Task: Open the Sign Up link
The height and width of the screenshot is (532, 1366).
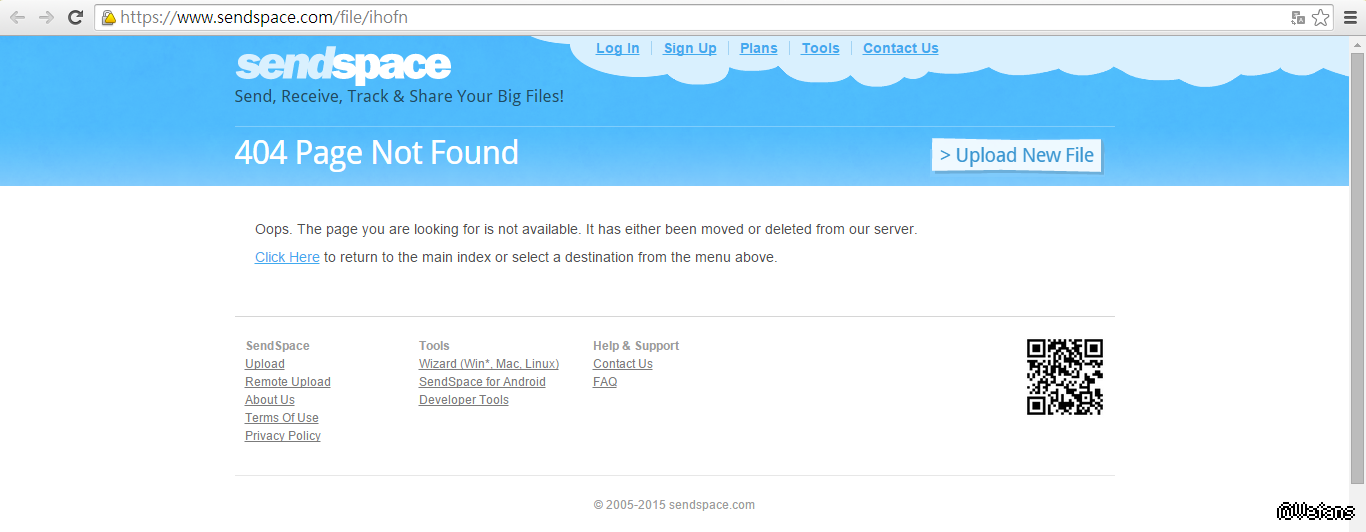Action: (690, 48)
